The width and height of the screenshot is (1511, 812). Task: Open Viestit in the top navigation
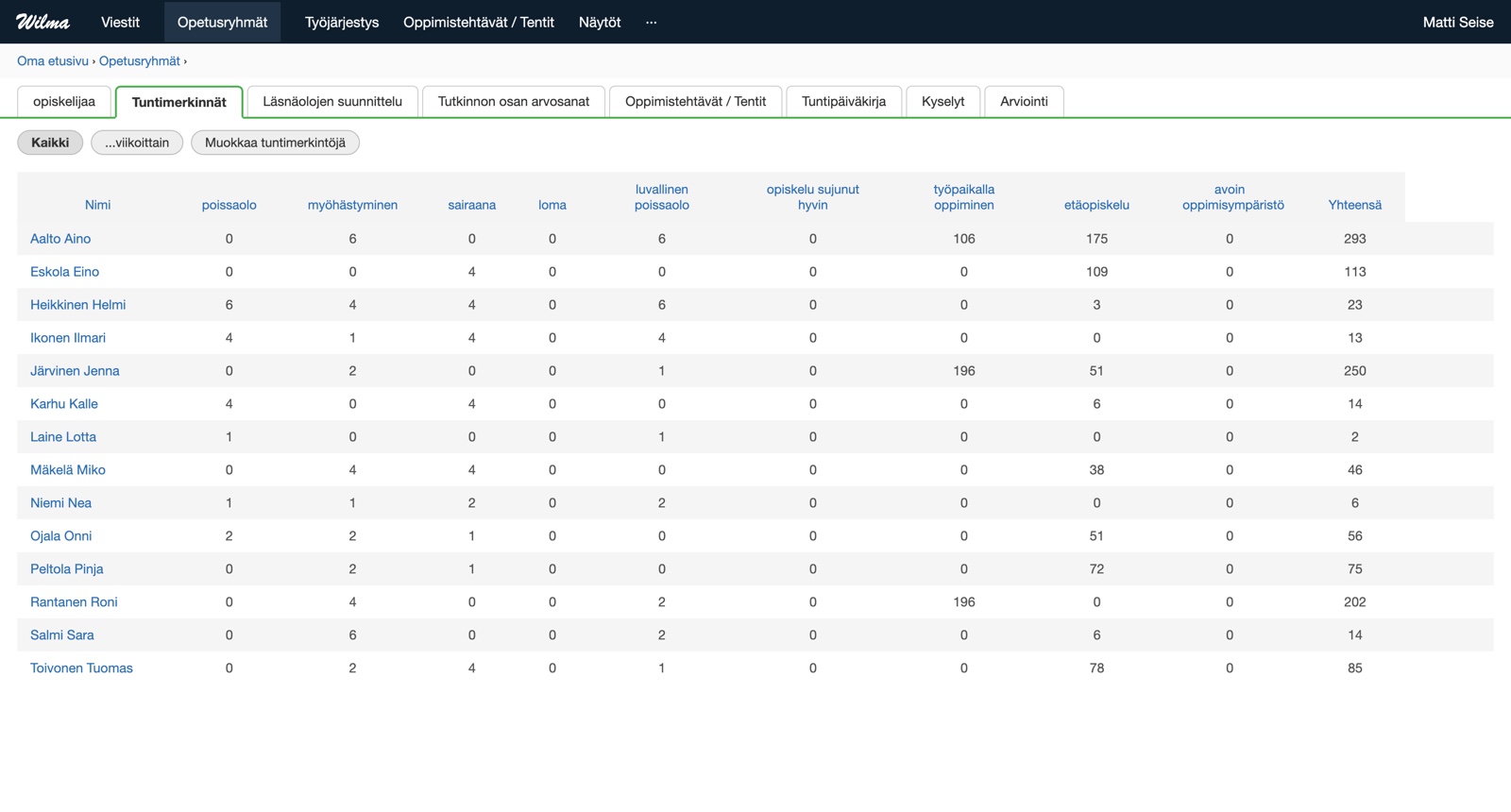120,22
